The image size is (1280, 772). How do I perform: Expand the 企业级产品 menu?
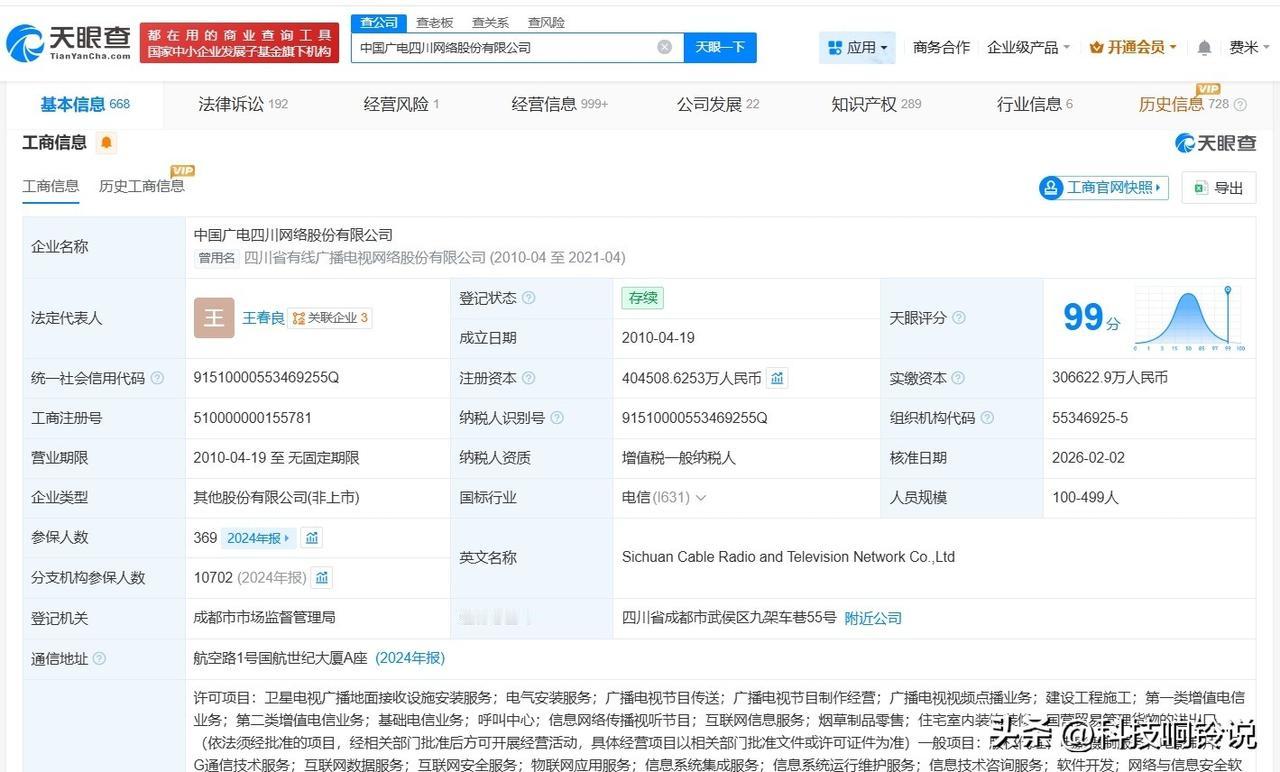(x=1028, y=47)
